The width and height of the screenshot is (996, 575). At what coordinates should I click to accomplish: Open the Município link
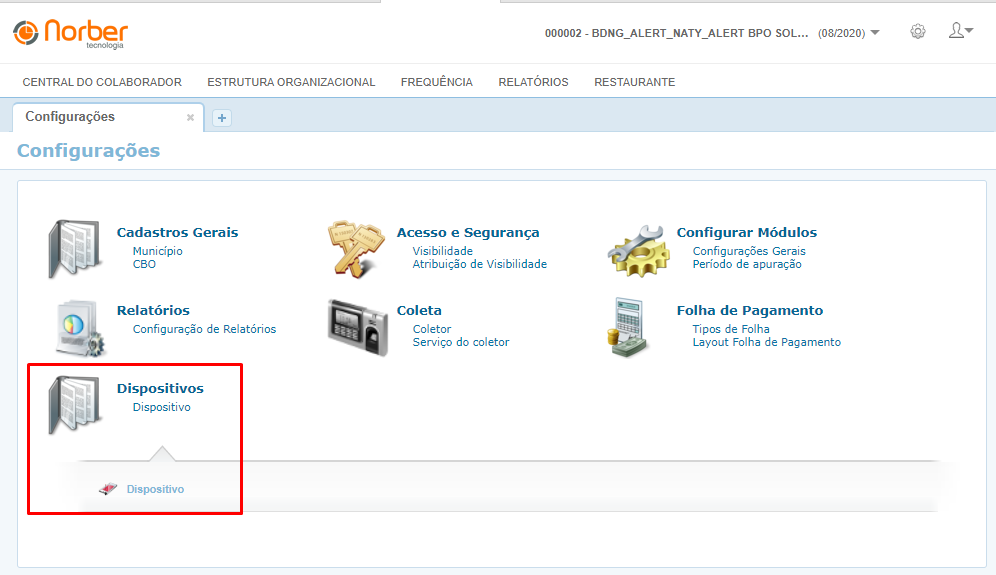[157, 251]
